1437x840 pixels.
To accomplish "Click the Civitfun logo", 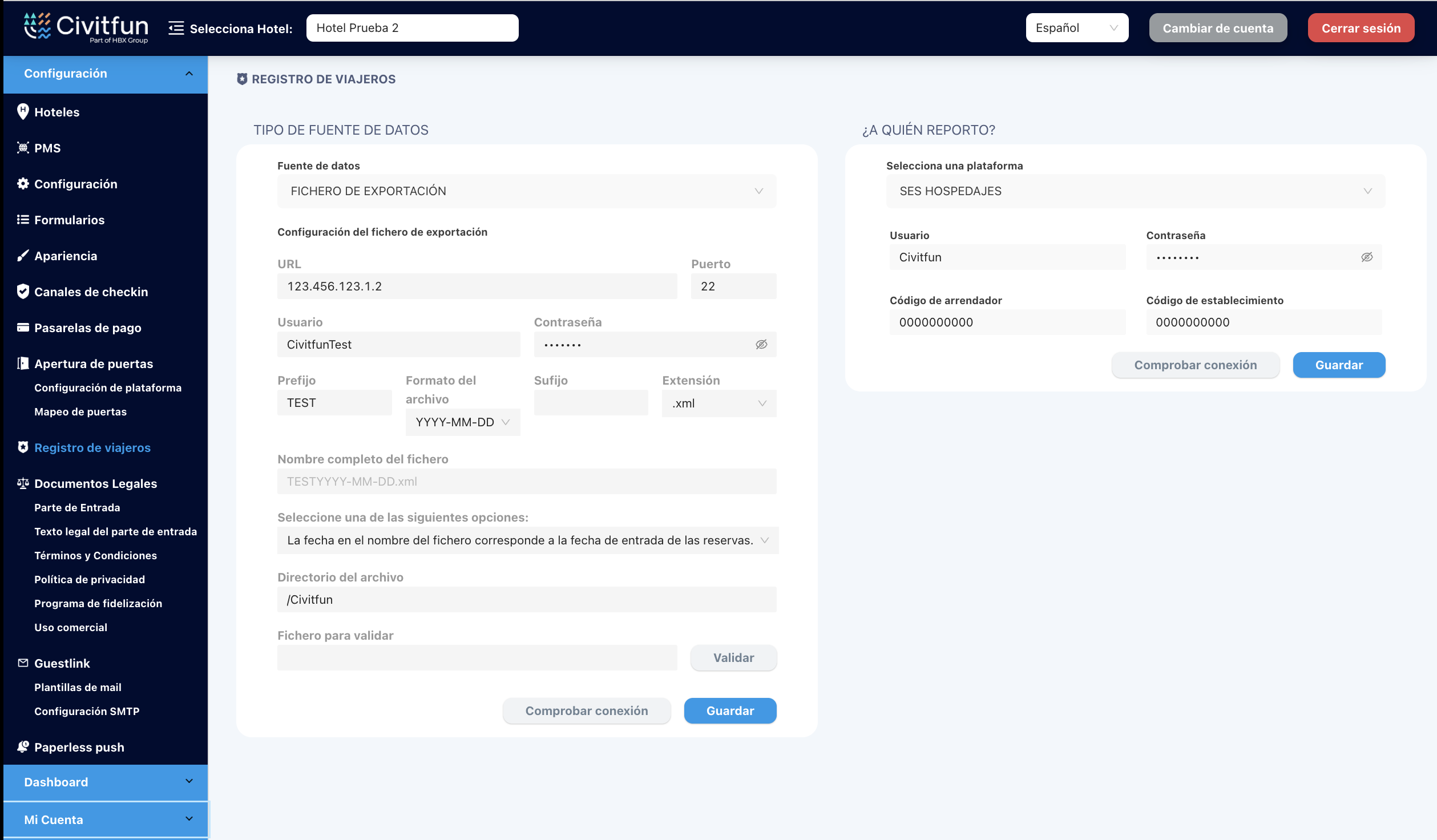I will click(86, 28).
